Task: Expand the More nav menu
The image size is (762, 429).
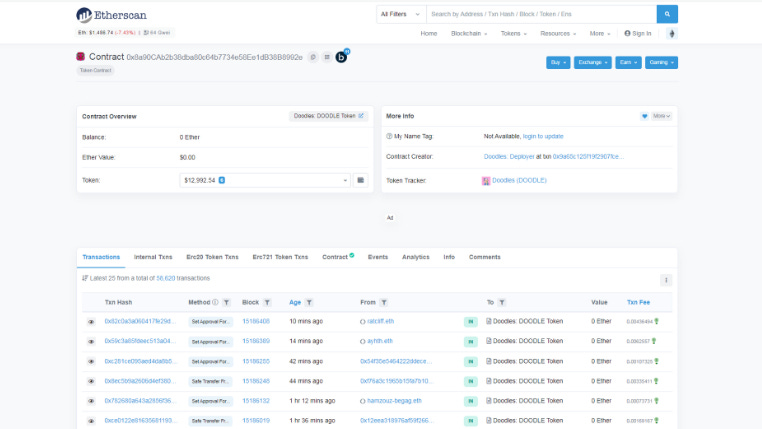Action: tap(600, 34)
